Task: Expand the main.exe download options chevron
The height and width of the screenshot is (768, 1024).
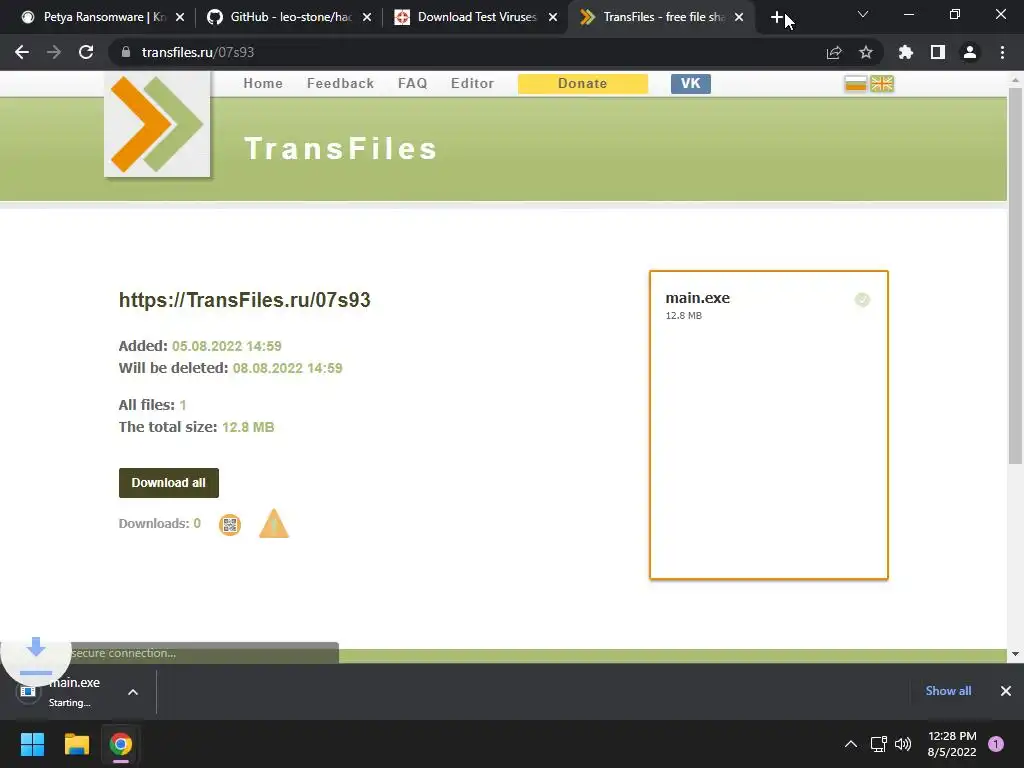Action: (x=133, y=692)
